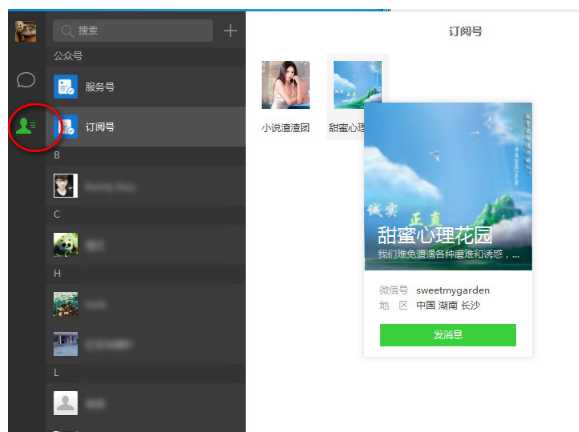Click the plus add button beside search

tap(230, 31)
